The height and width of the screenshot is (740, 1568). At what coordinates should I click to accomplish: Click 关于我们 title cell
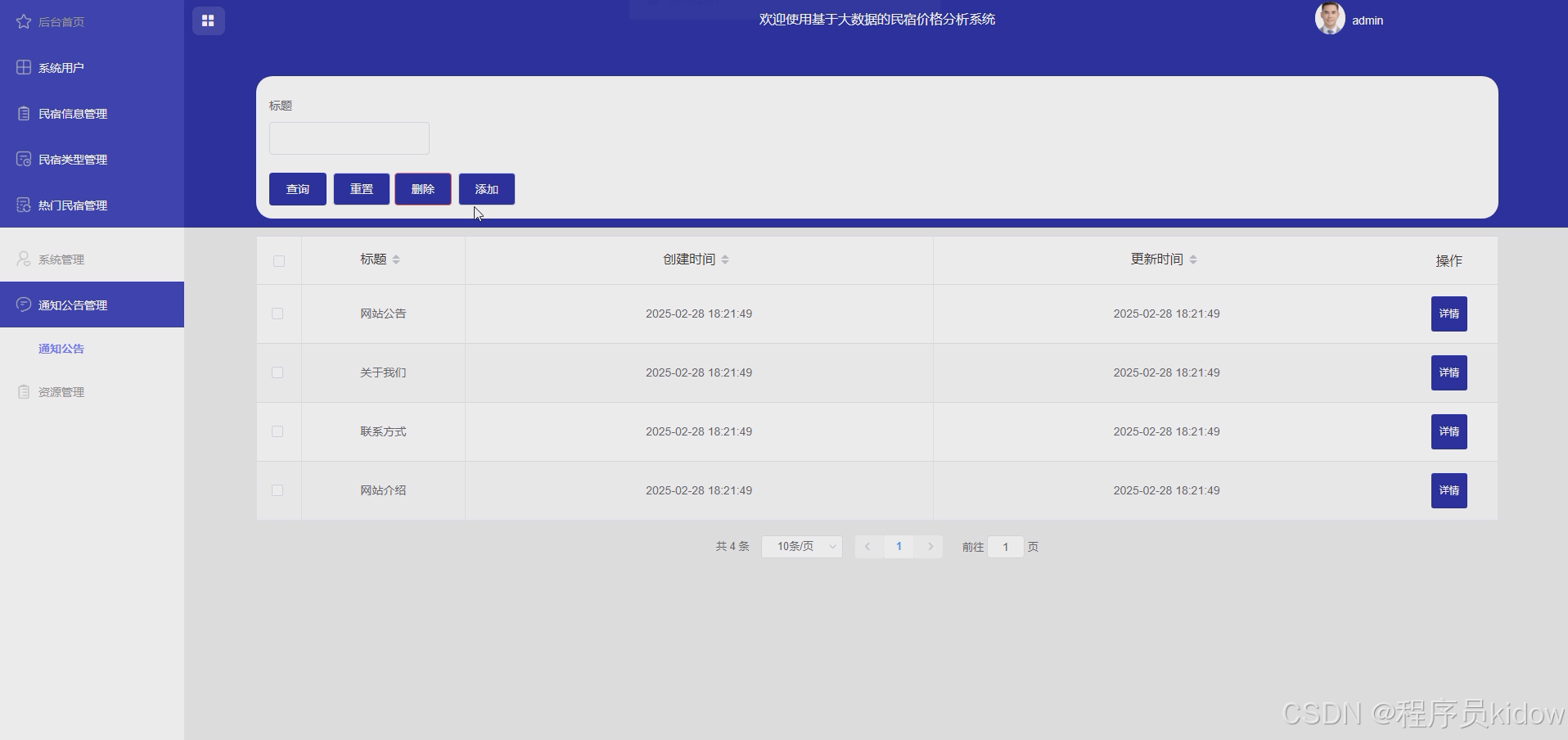pos(383,372)
